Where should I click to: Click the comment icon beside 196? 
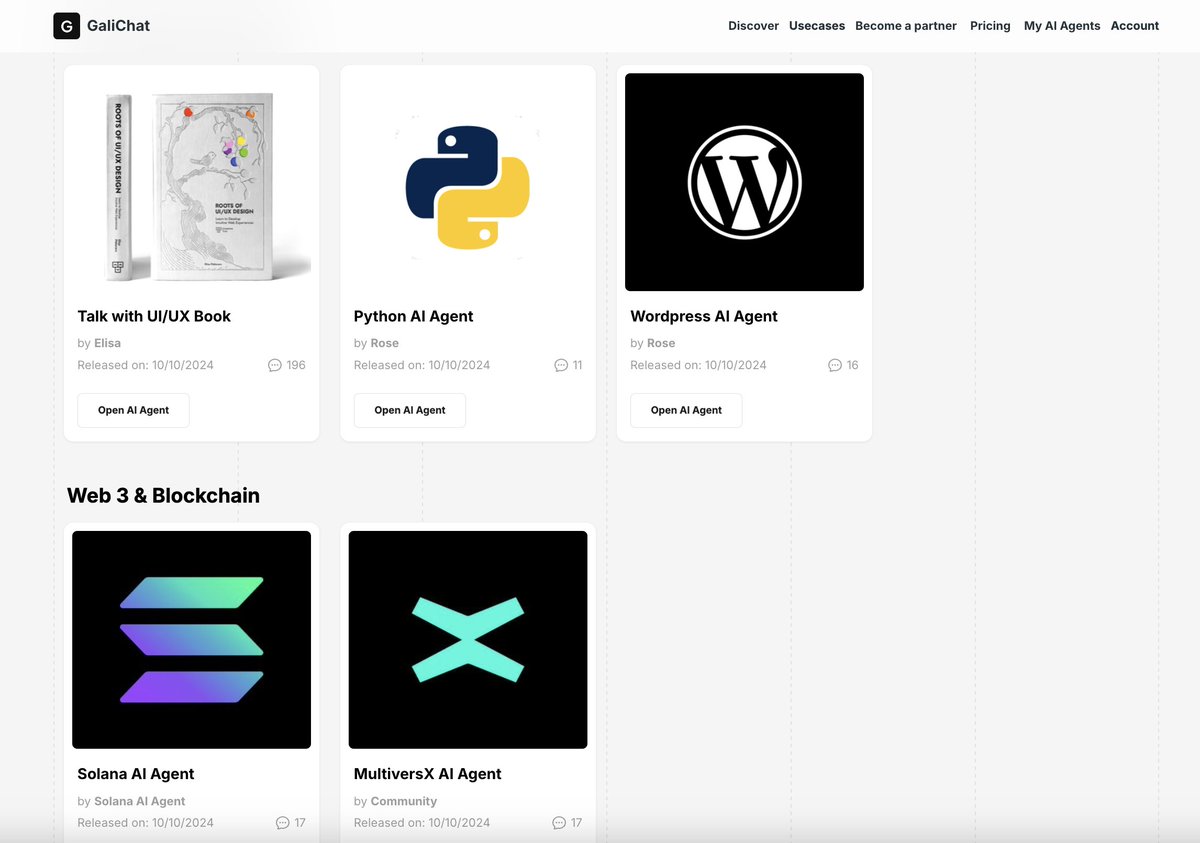tap(275, 365)
